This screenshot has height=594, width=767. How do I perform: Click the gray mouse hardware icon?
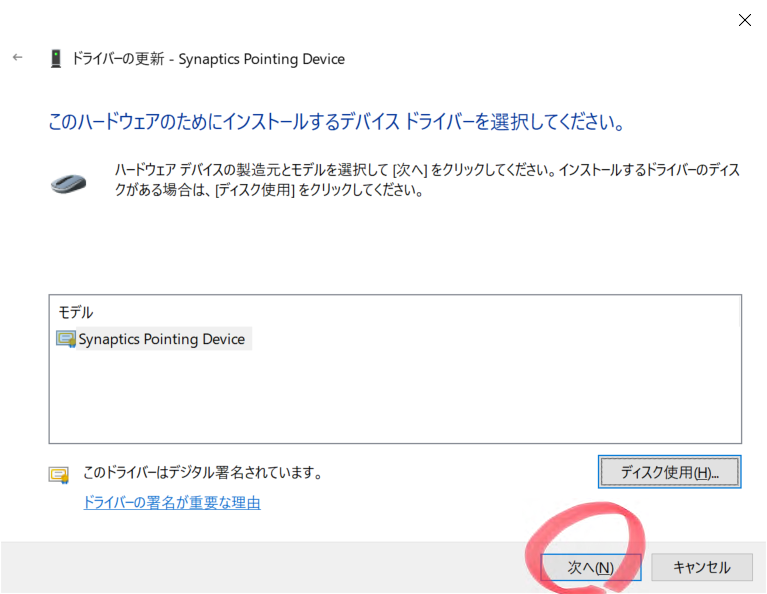(68, 183)
